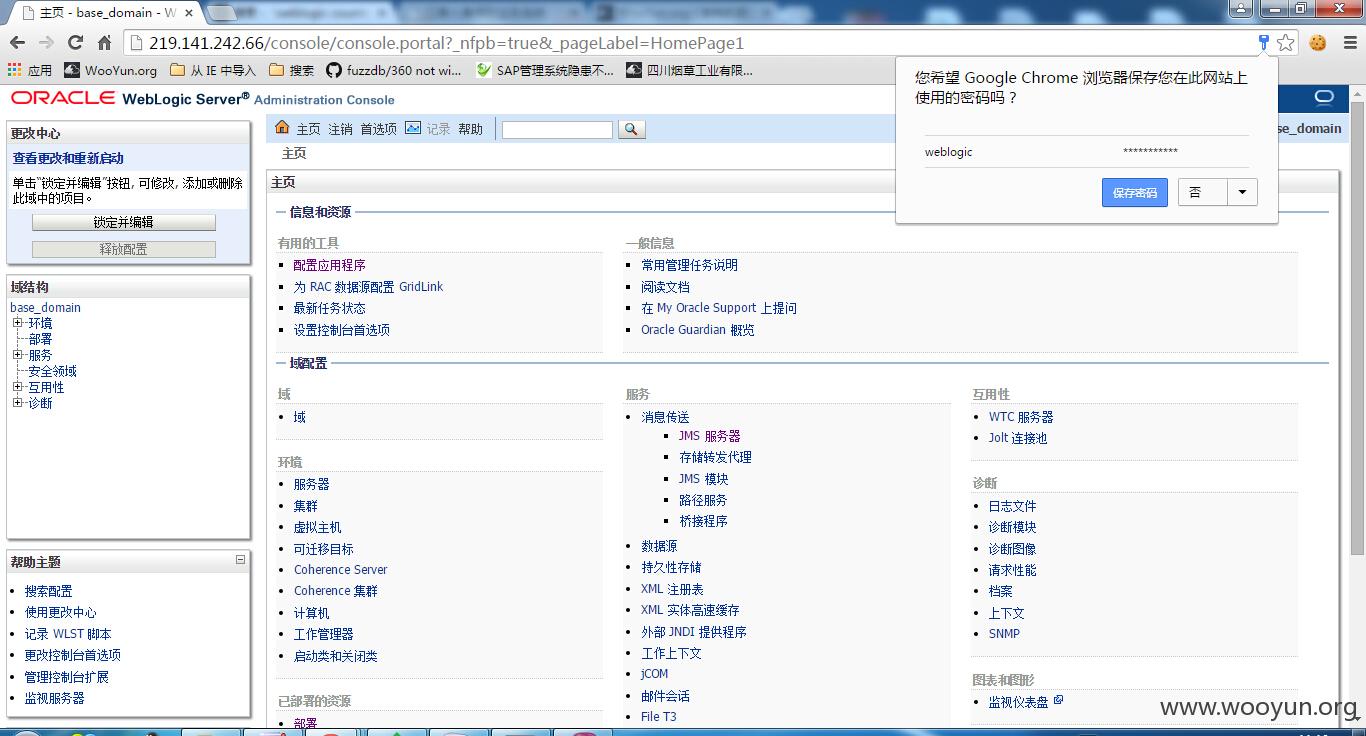Expand the 服务 tree node
The width and height of the screenshot is (1366, 736).
tap(17, 355)
